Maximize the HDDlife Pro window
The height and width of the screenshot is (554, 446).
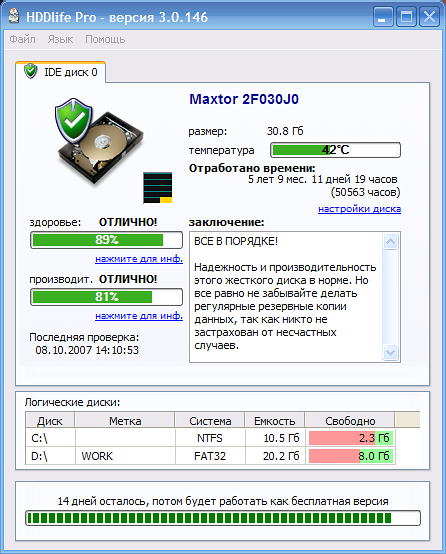[x=406, y=17]
